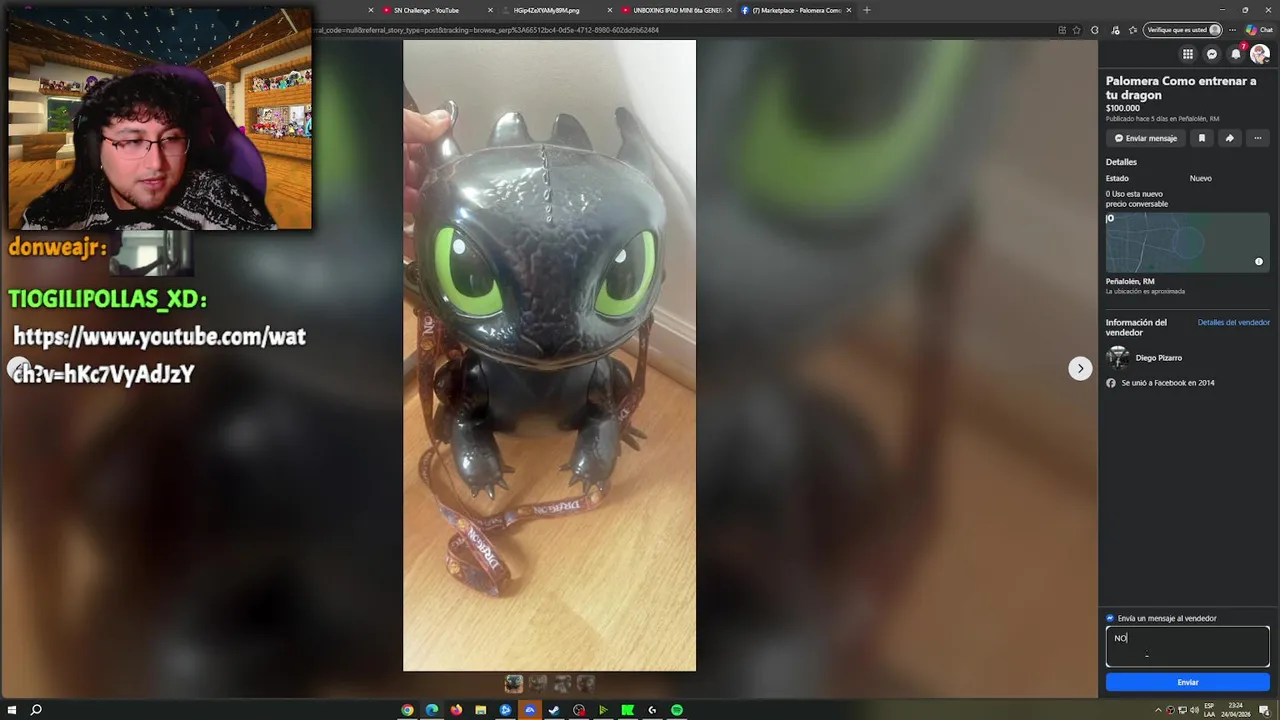Open Microsoft Edge from the taskbar

[432, 710]
